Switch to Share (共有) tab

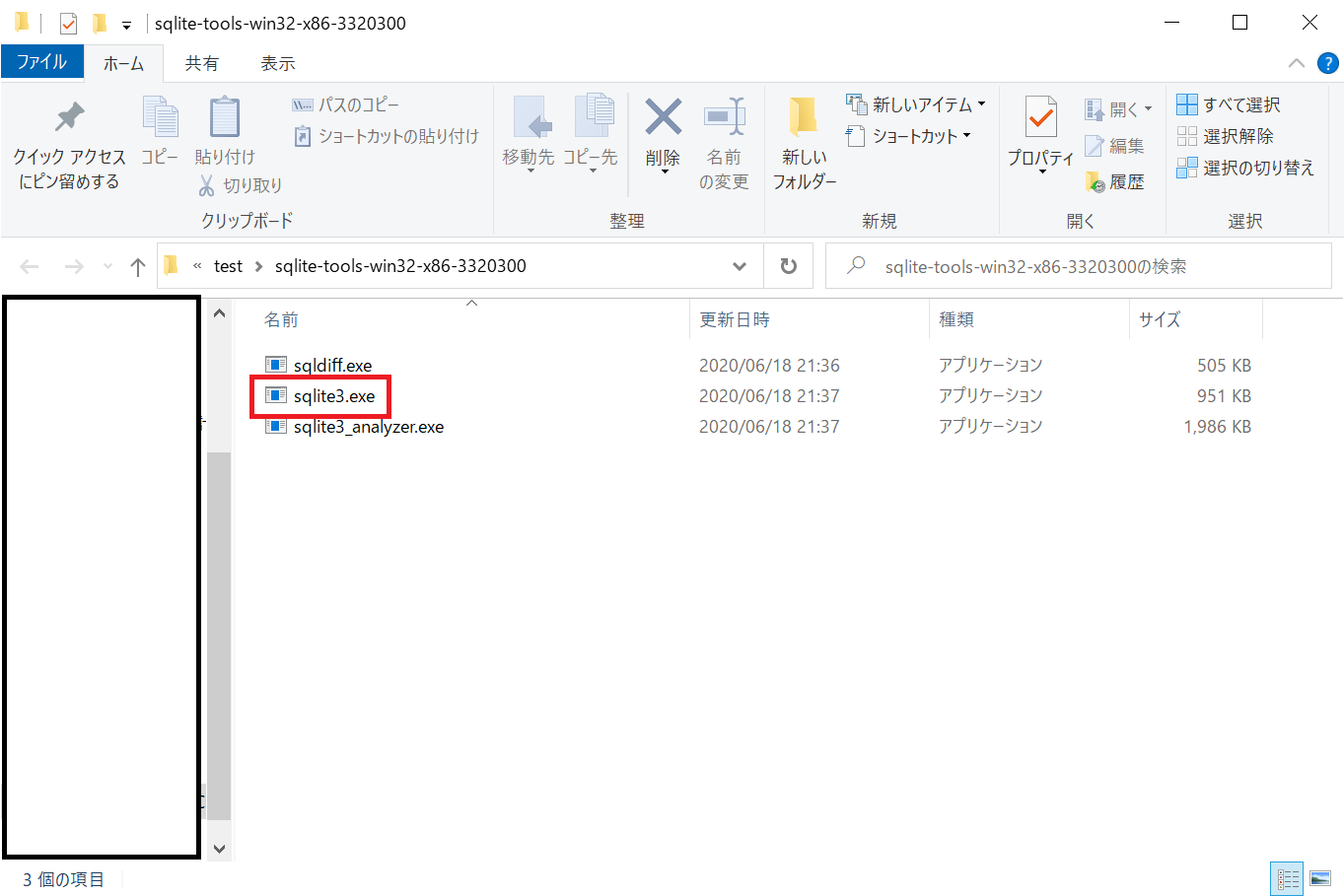pos(202,63)
